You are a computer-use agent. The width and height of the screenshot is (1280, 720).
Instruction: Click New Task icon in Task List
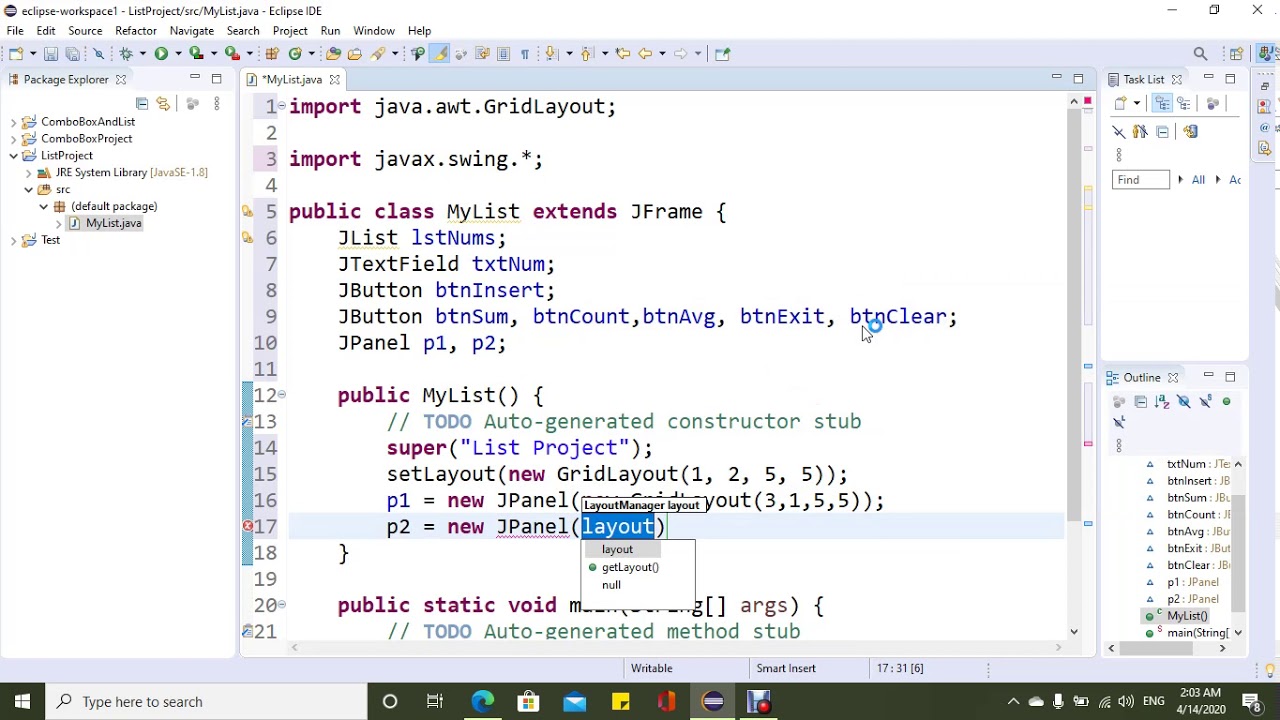pyautogui.click(x=1121, y=103)
